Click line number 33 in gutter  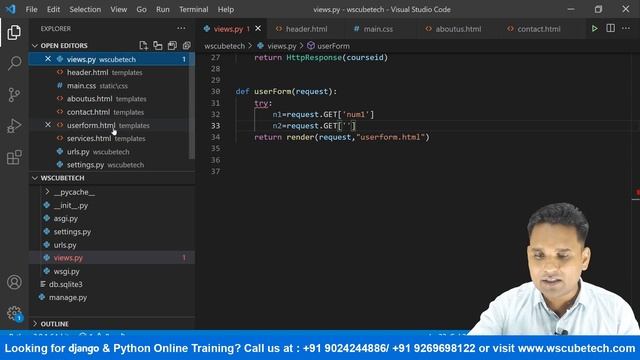(216, 126)
